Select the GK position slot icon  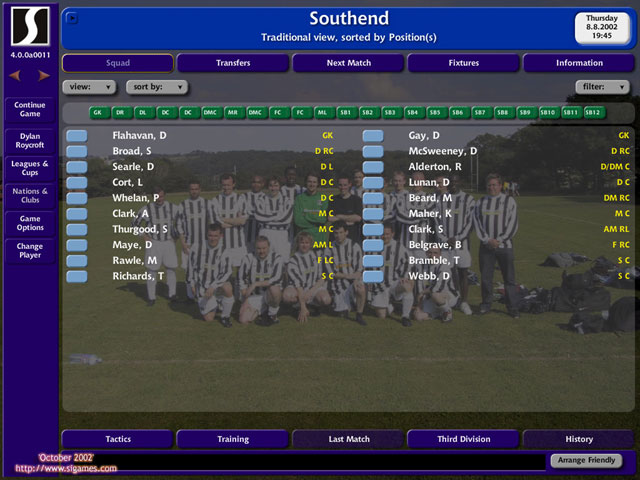coord(98,113)
